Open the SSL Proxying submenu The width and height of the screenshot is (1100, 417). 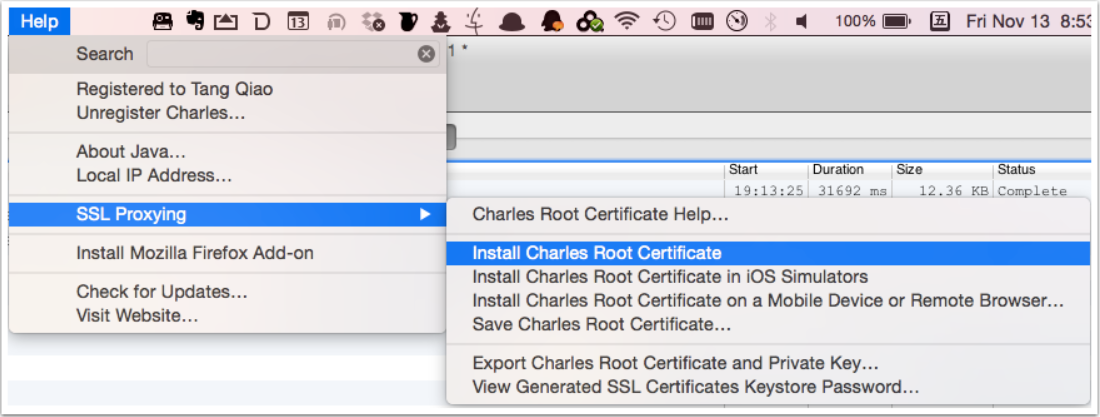pos(227,214)
